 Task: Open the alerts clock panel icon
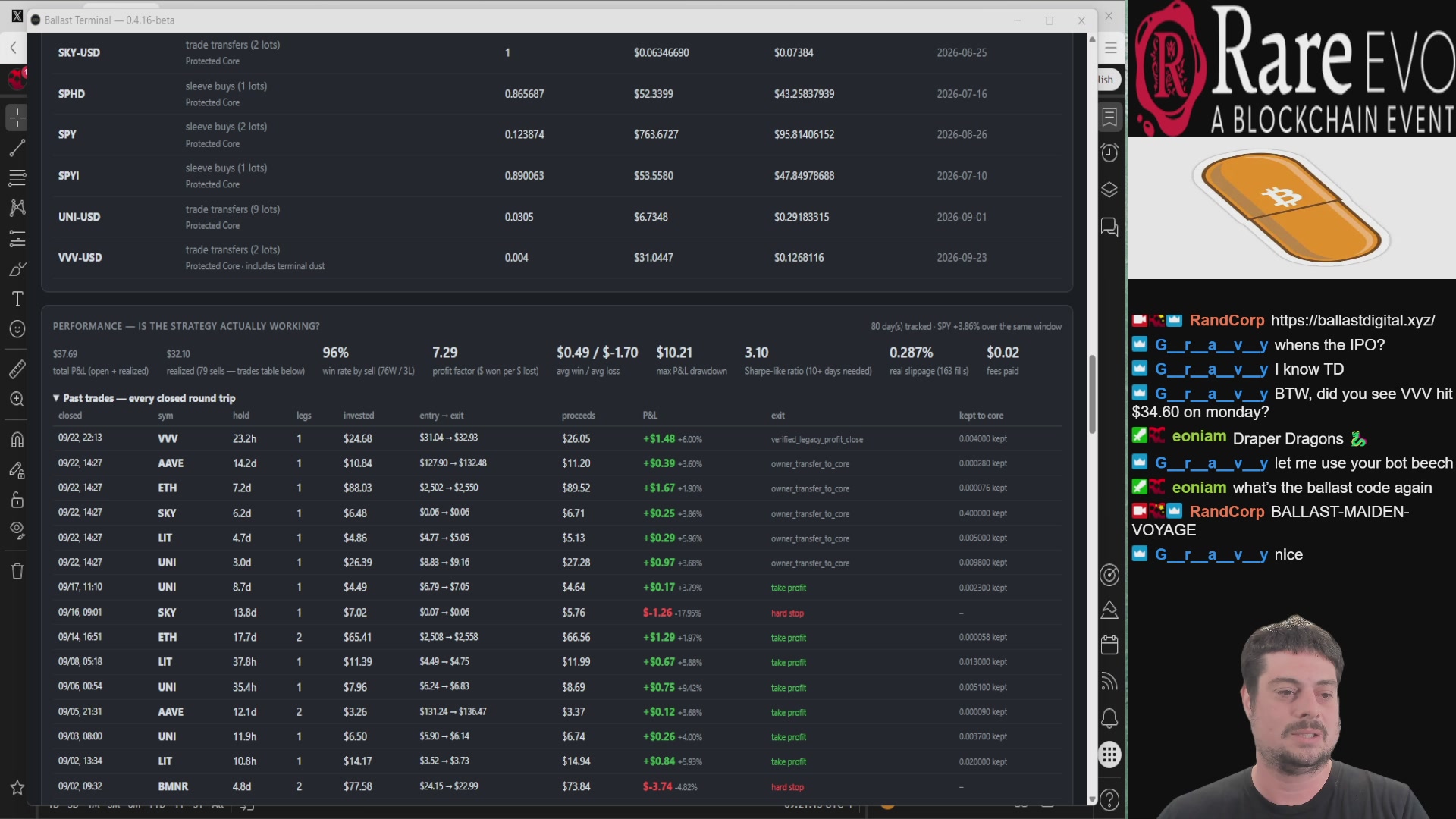pos(1109,152)
